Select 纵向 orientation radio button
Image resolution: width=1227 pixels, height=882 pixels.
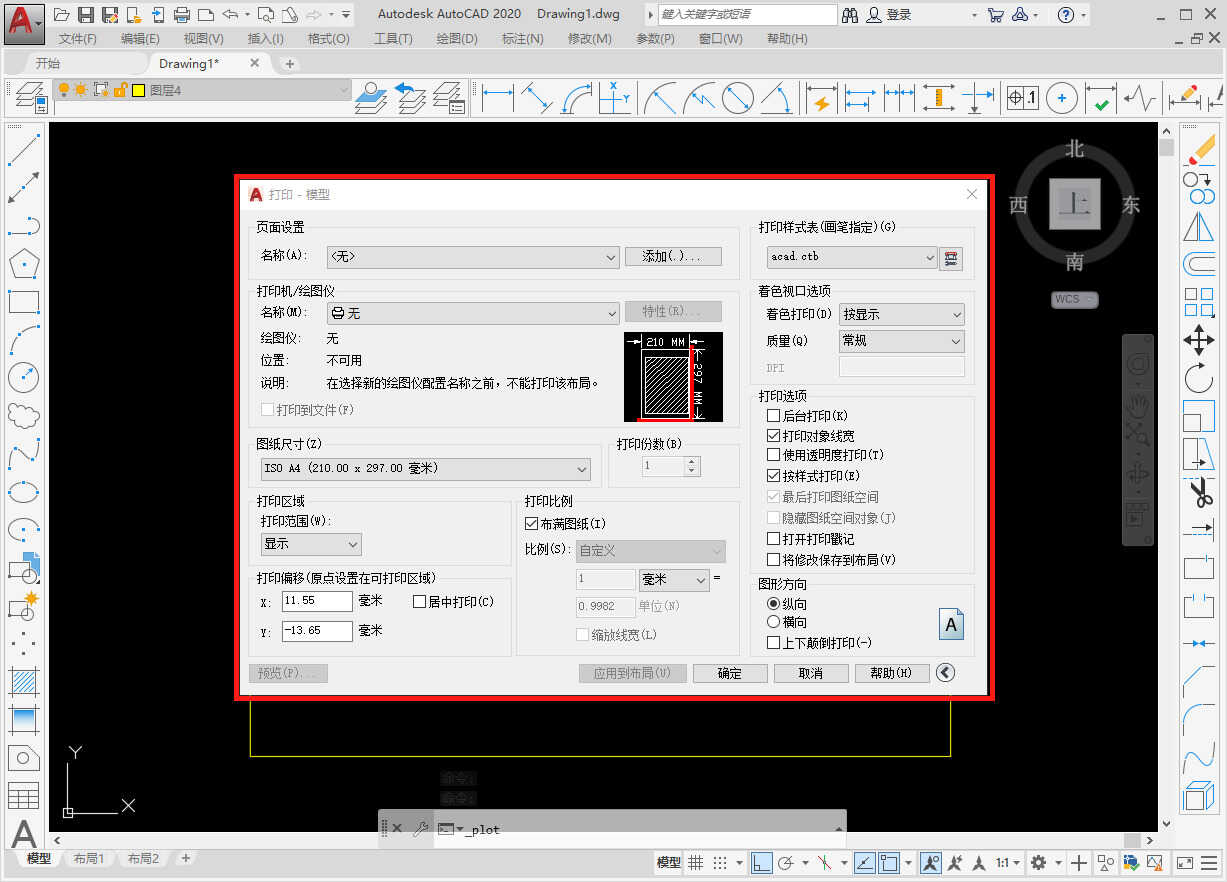pyautogui.click(x=773, y=604)
